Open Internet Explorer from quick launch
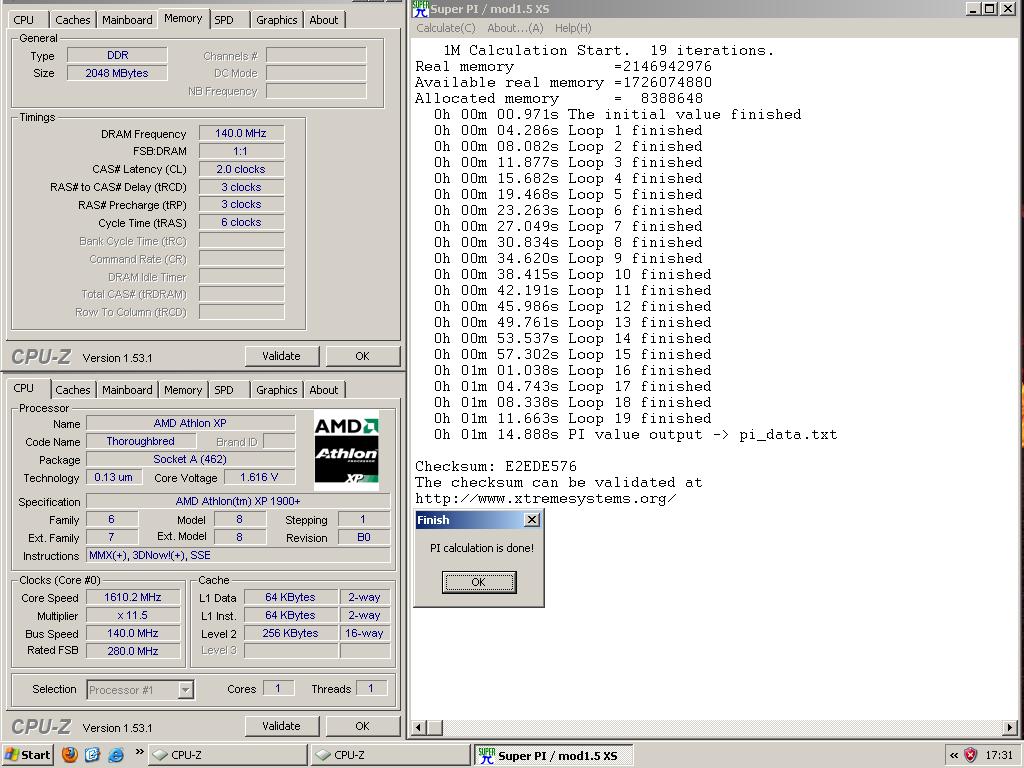1024x768 pixels. coord(116,755)
